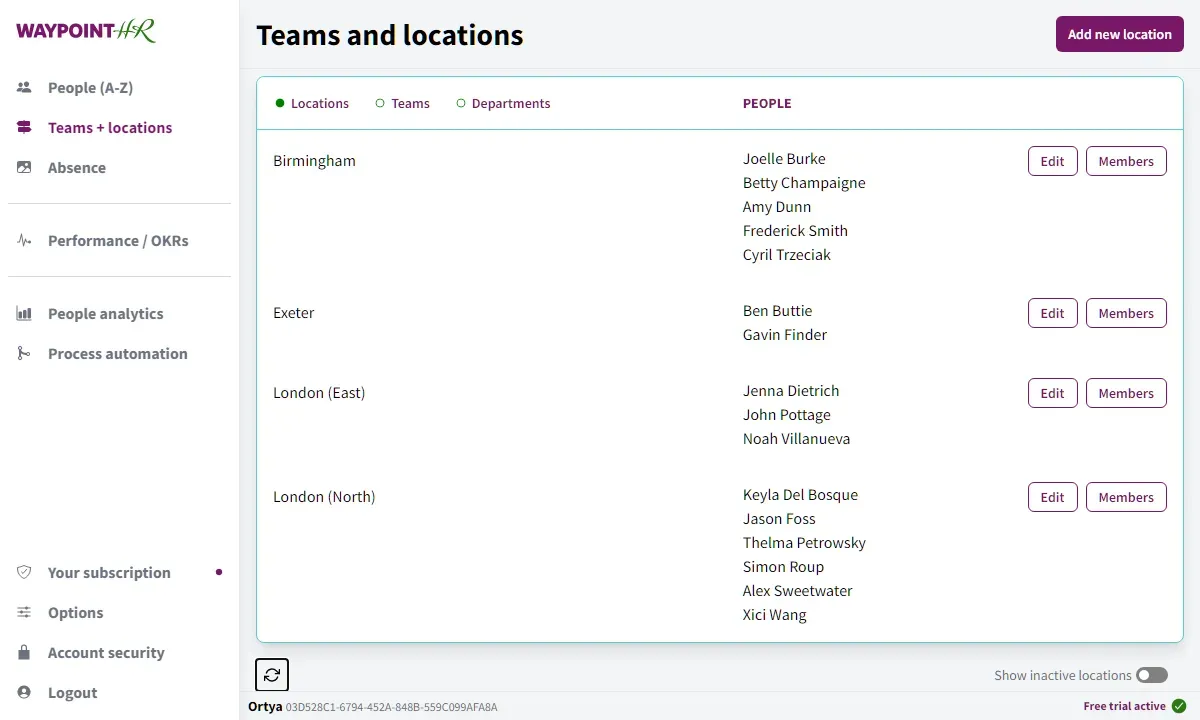Select the Teams radio button
Viewport: 1200px width, 720px height.
click(x=381, y=102)
